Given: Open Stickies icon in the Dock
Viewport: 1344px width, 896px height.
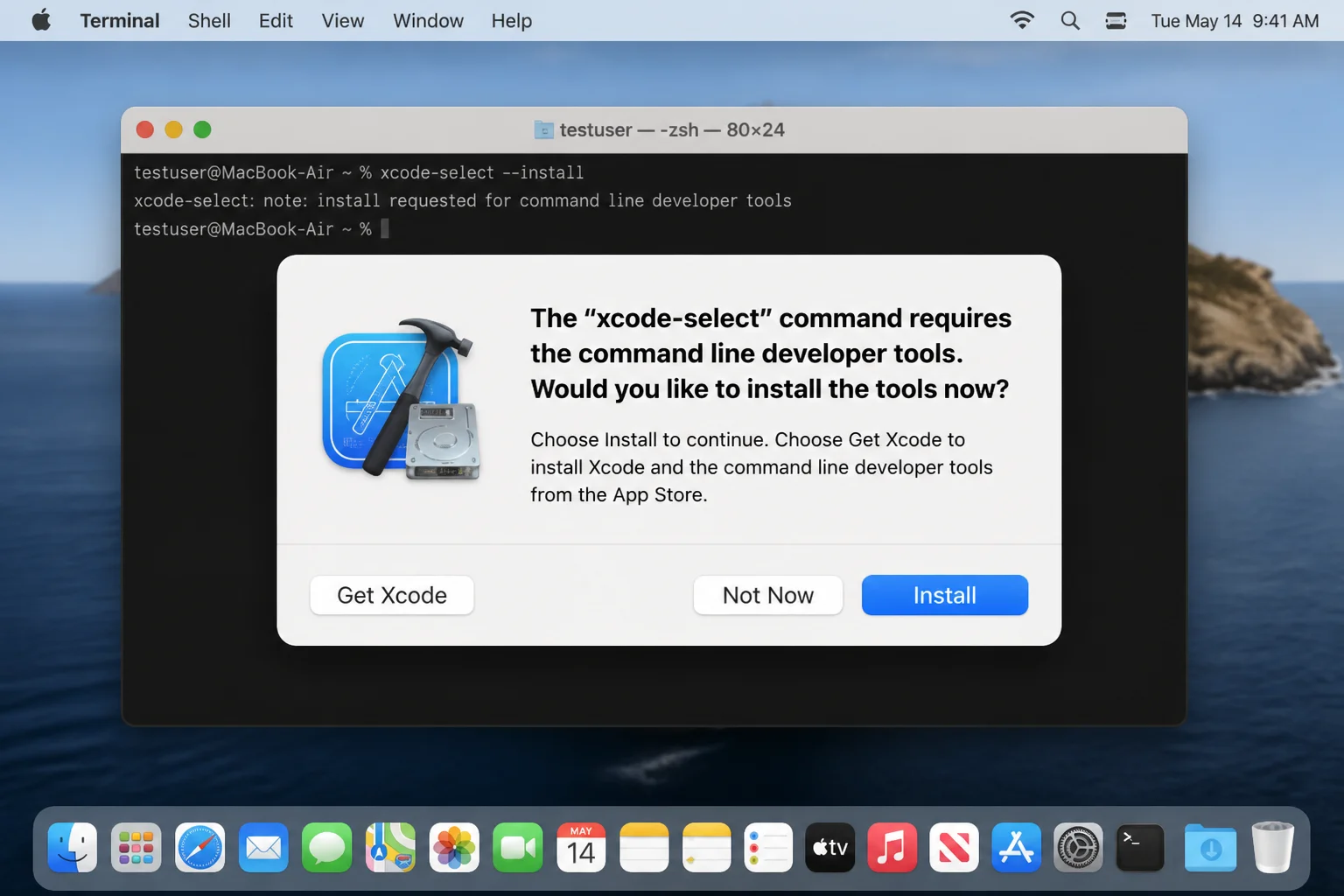Looking at the screenshot, I should [706, 847].
